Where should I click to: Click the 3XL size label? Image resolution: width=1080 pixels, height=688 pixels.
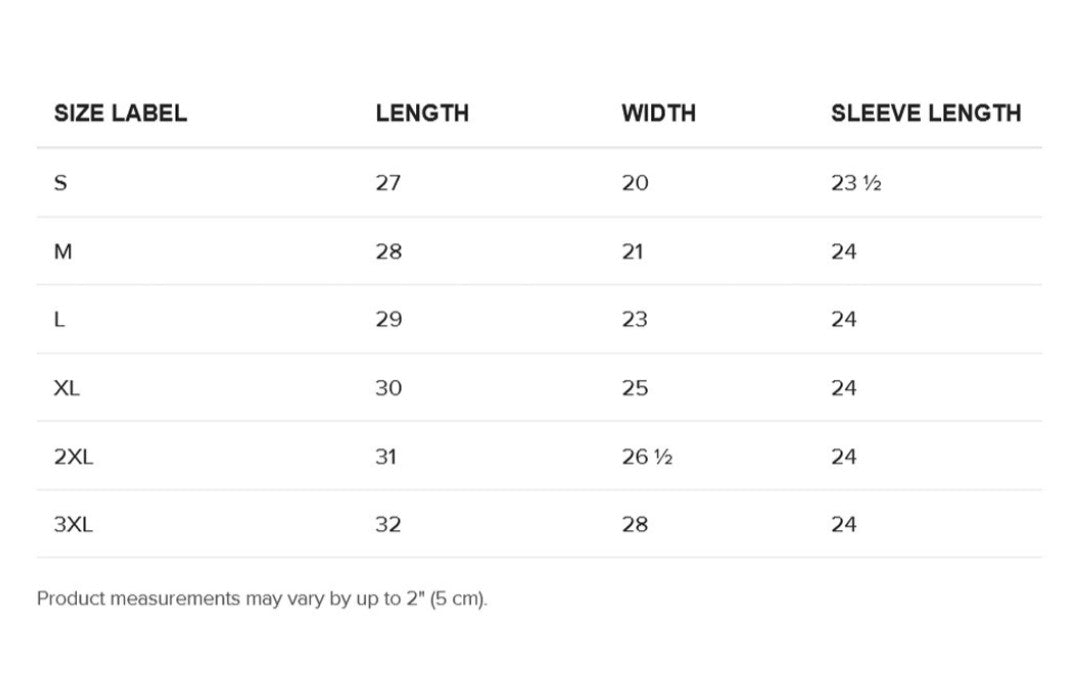click(x=74, y=524)
